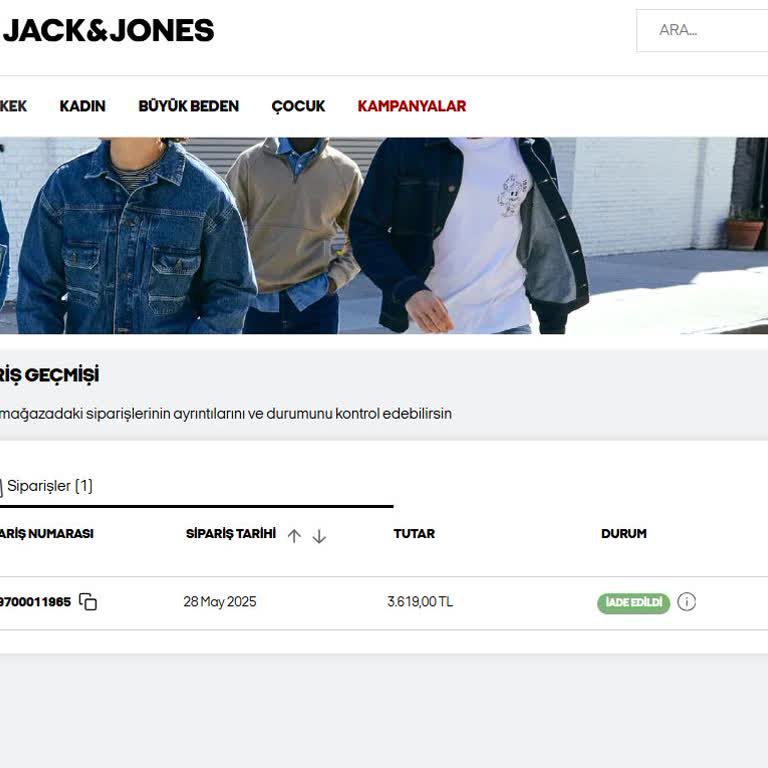Image resolution: width=768 pixels, height=768 pixels.
Task: Open order 9700011965 details
Action: tap(35, 601)
